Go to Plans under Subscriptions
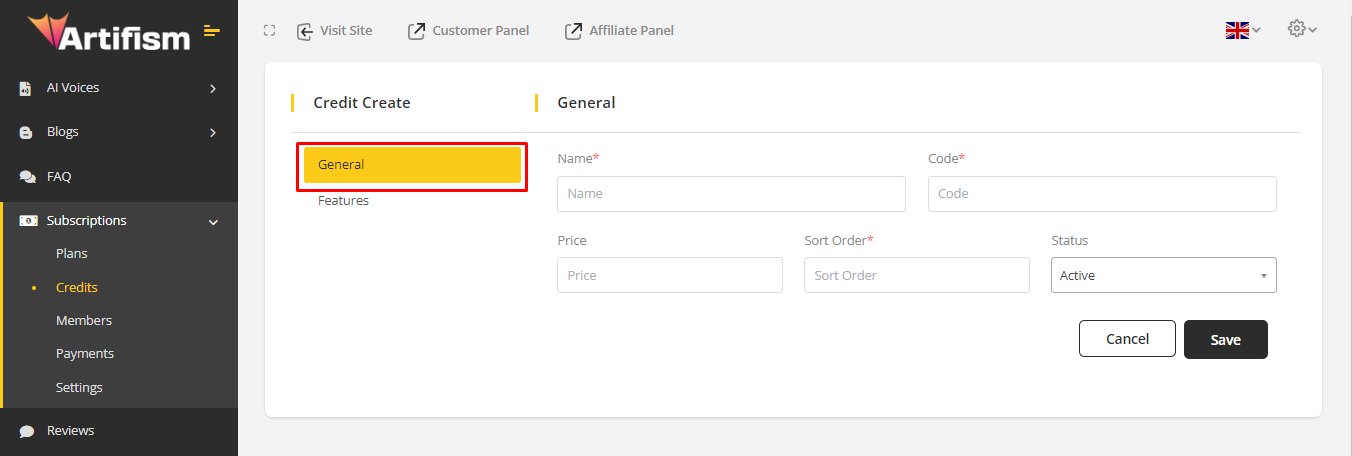Screen dimensions: 1352x456 tap(72, 254)
